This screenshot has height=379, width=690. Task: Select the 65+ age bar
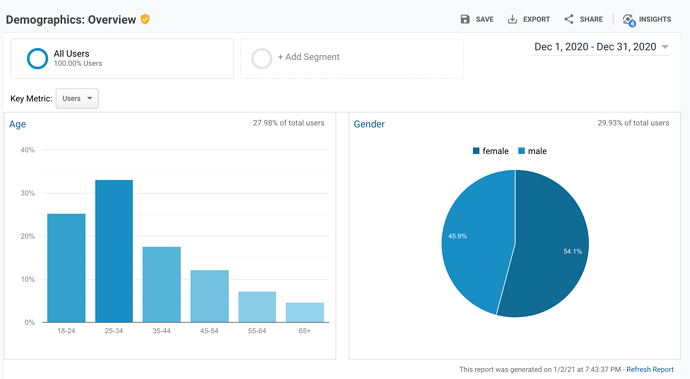pos(305,313)
